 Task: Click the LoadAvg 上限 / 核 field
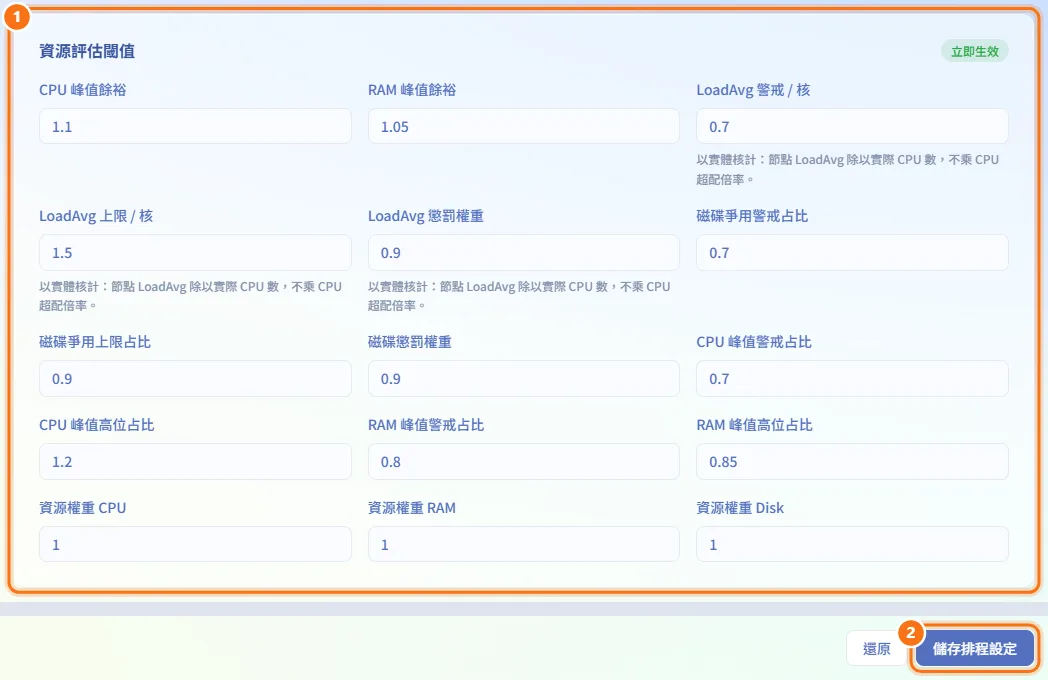195,253
